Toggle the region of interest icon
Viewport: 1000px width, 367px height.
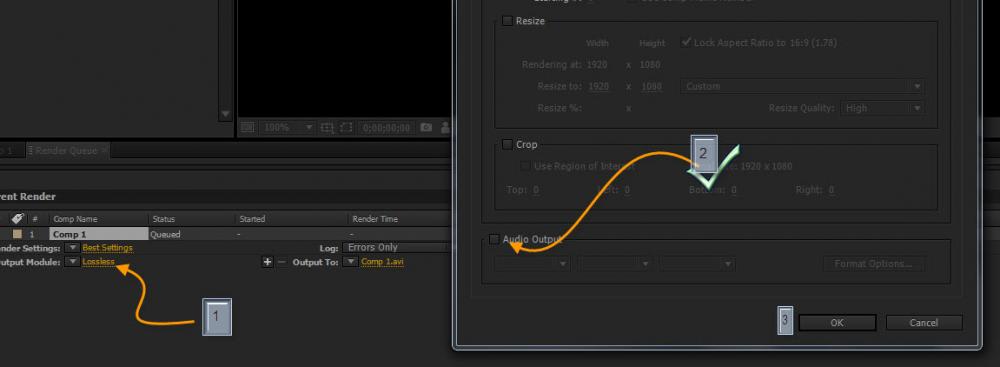click(347, 128)
